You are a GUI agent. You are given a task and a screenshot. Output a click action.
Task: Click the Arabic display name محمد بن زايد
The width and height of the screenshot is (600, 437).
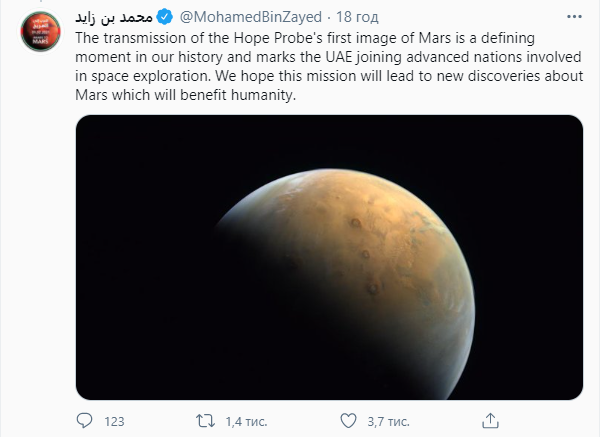pos(113,19)
